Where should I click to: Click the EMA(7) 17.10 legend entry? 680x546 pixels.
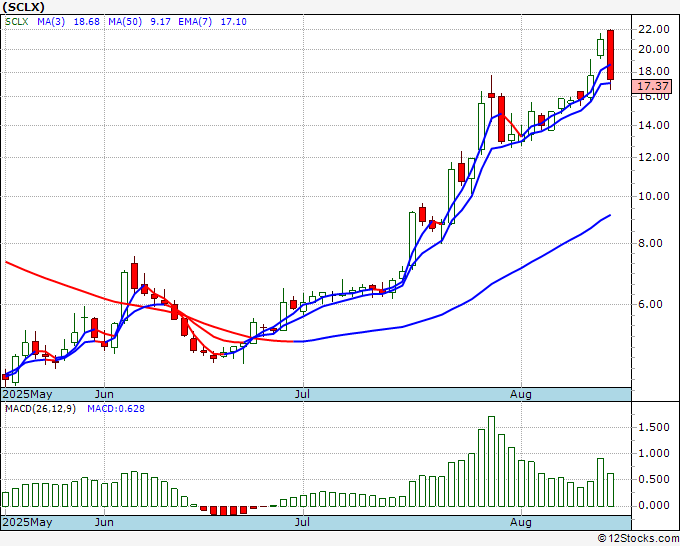(212, 22)
